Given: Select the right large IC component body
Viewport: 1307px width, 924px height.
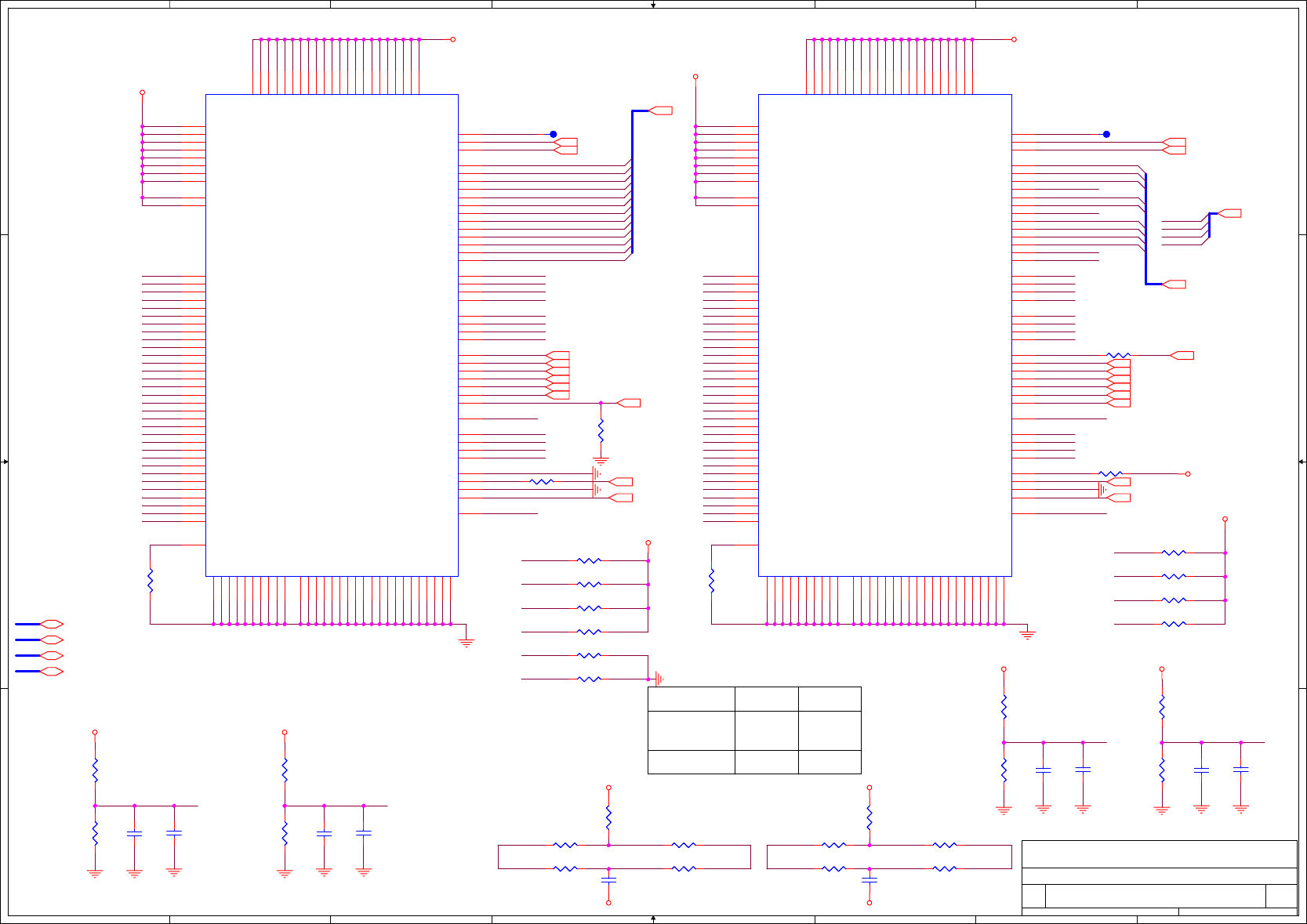Looking at the screenshot, I should point(885,335).
